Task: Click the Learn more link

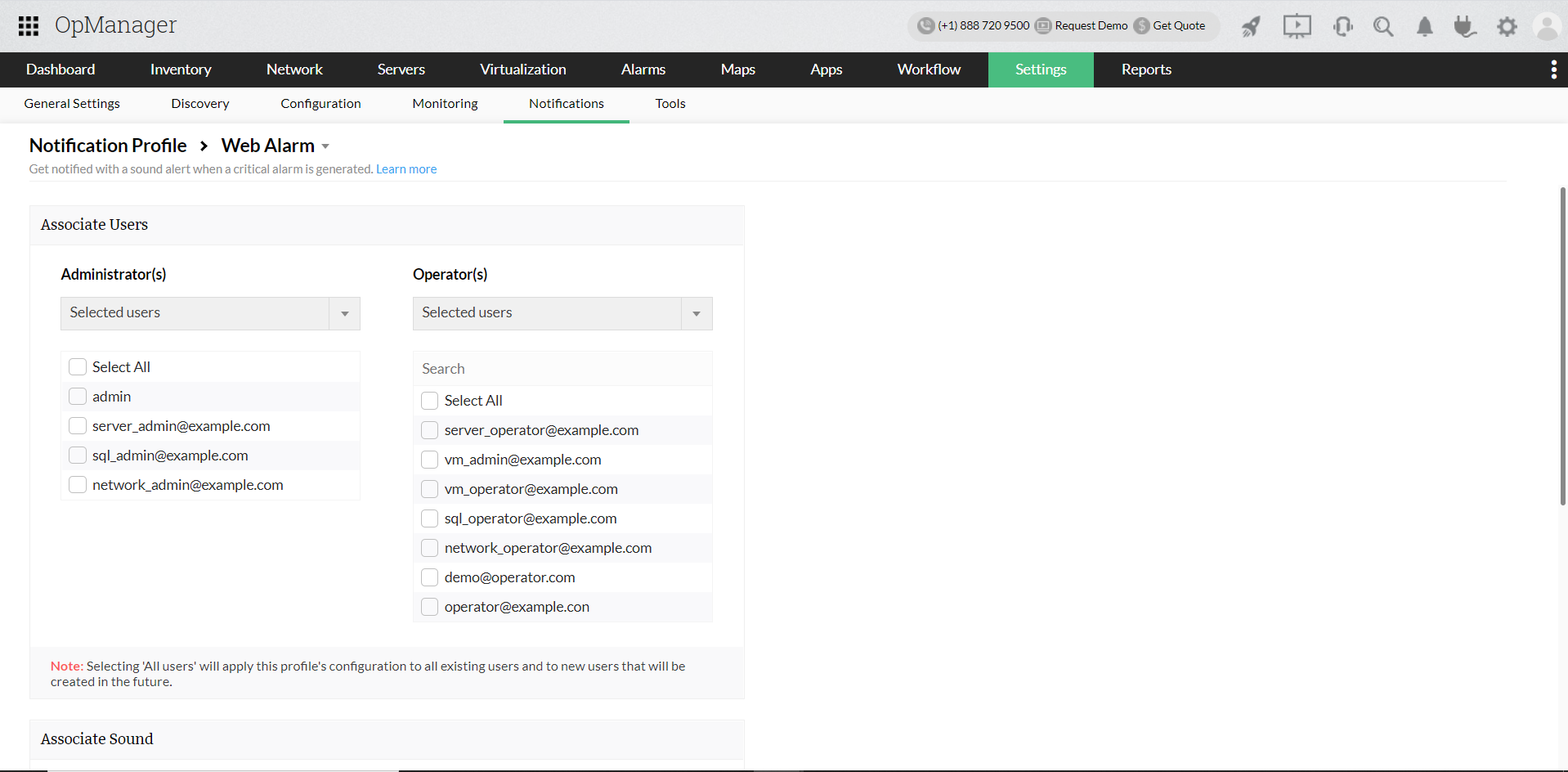Action: click(405, 168)
